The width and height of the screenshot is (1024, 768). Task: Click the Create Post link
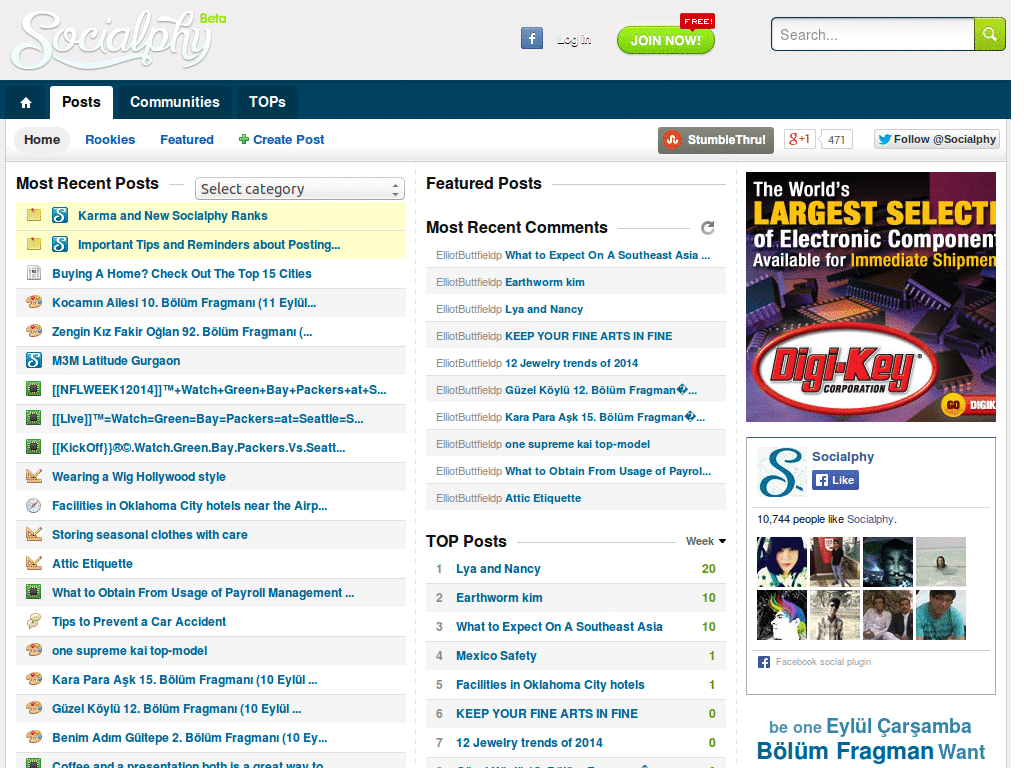[x=289, y=140]
